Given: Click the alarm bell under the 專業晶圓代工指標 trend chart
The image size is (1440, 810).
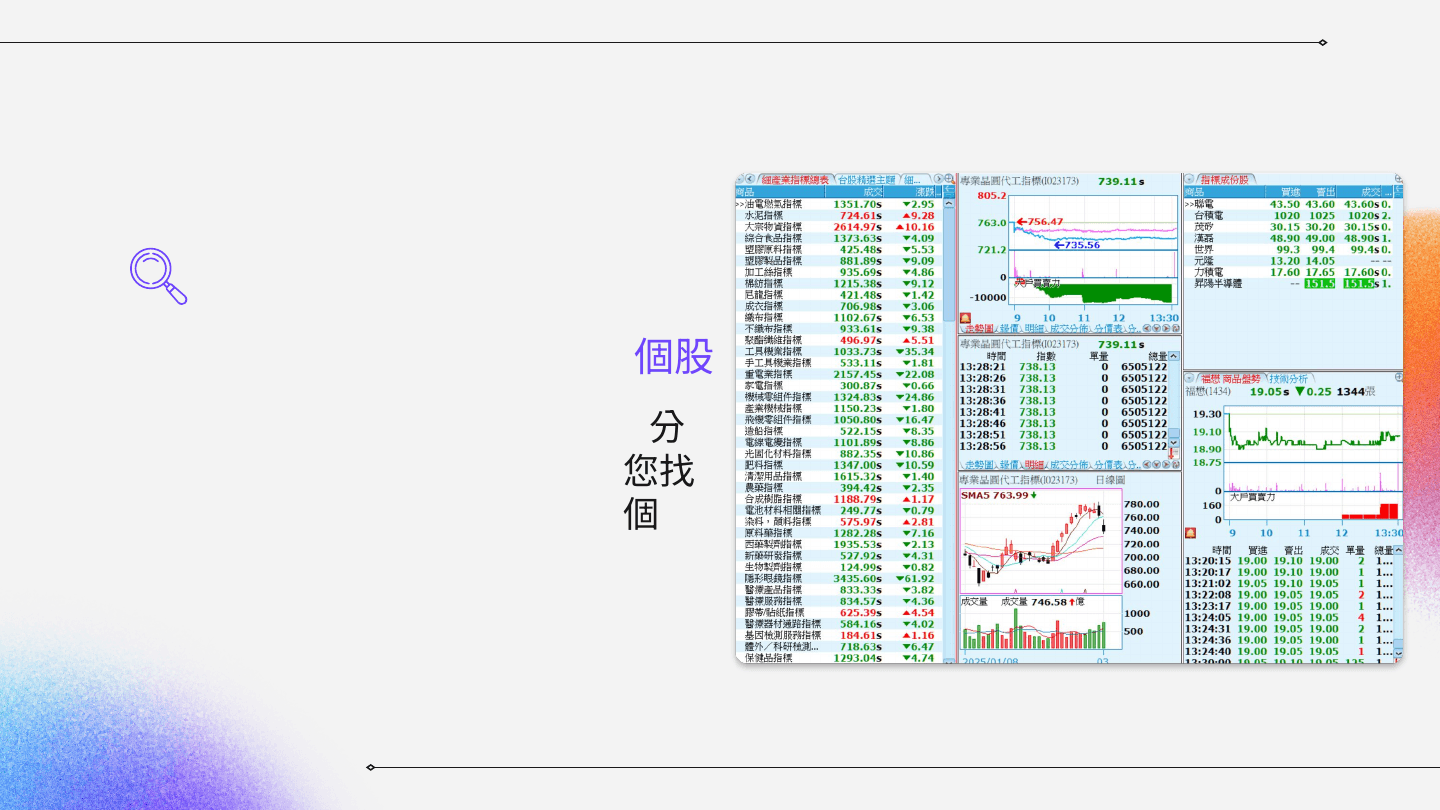Looking at the screenshot, I should pyautogui.click(x=965, y=317).
